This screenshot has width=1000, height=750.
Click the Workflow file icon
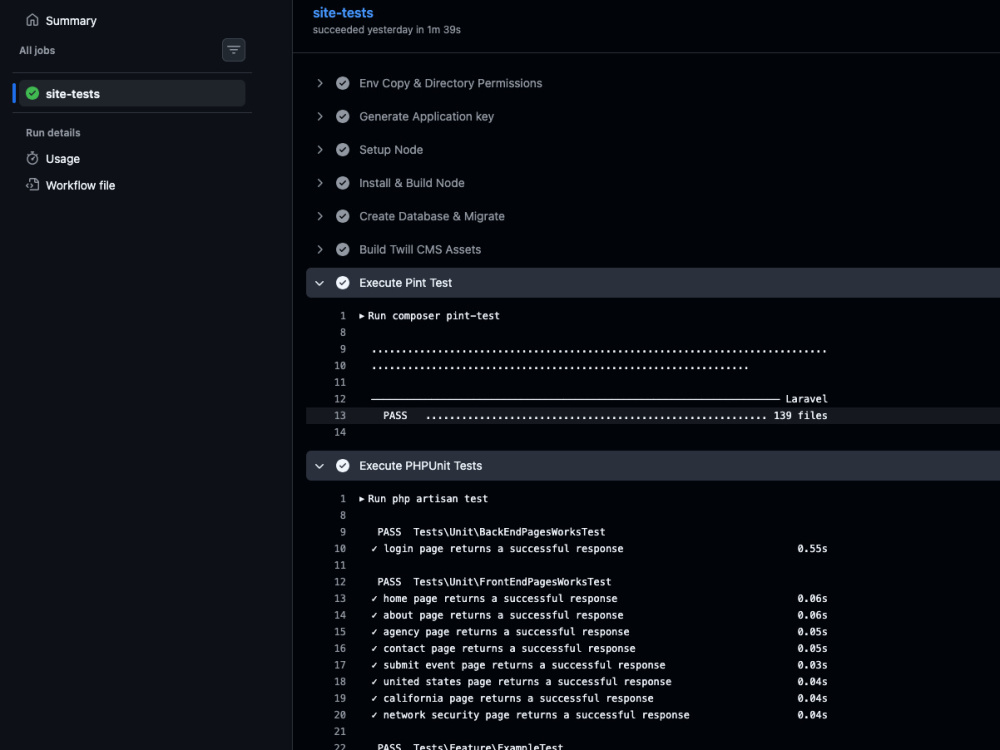(x=32, y=185)
